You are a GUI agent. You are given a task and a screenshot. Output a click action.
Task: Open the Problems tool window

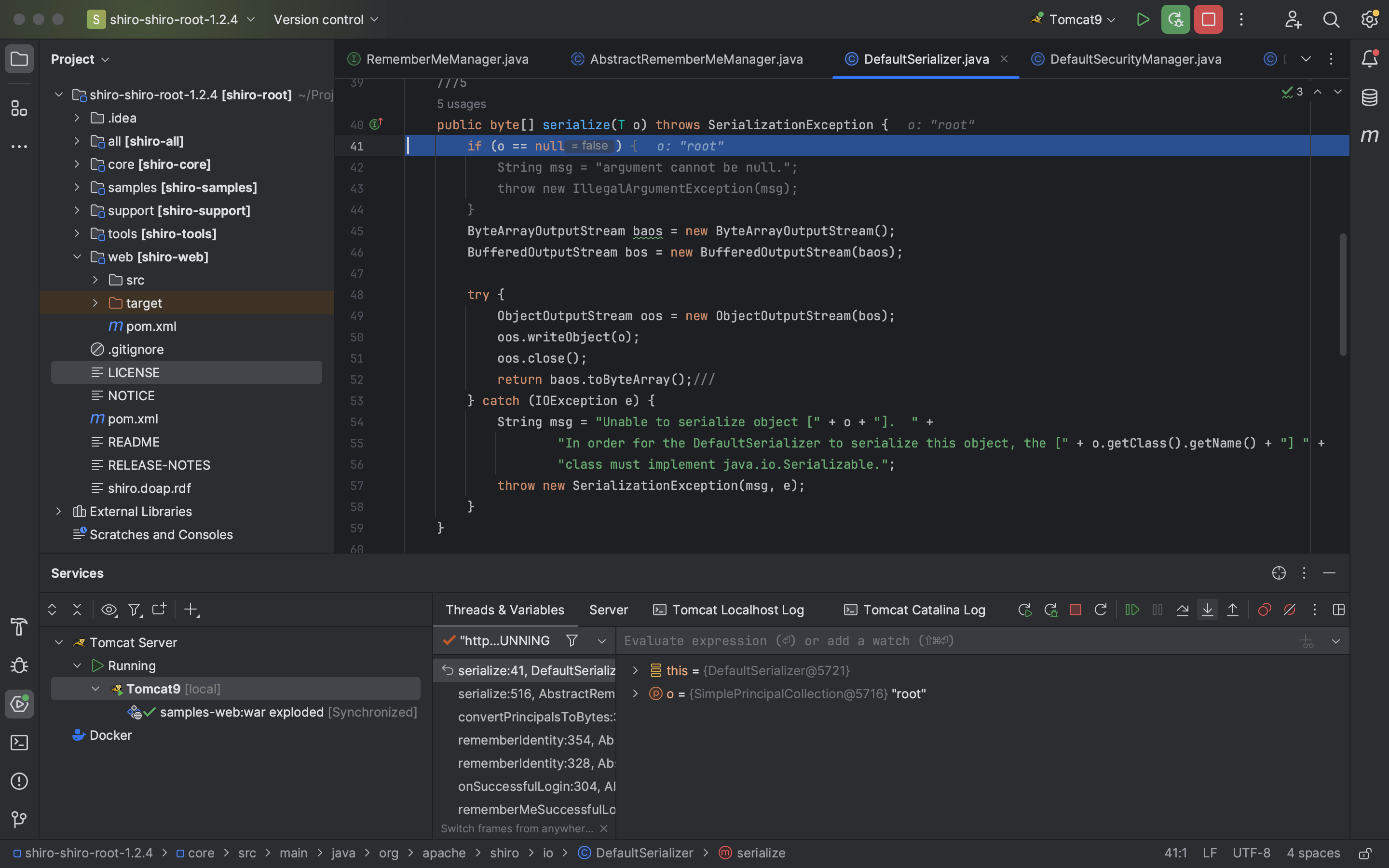click(x=19, y=781)
